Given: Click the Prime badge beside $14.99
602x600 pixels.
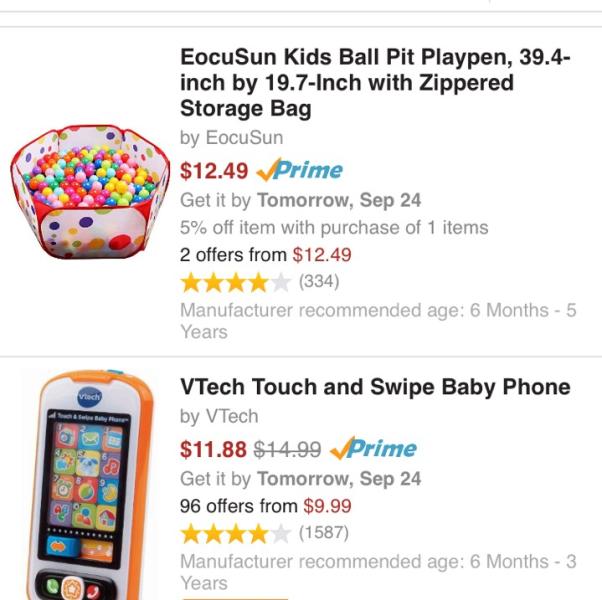Looking at the screenshot, I should click(x=372, y=448).
